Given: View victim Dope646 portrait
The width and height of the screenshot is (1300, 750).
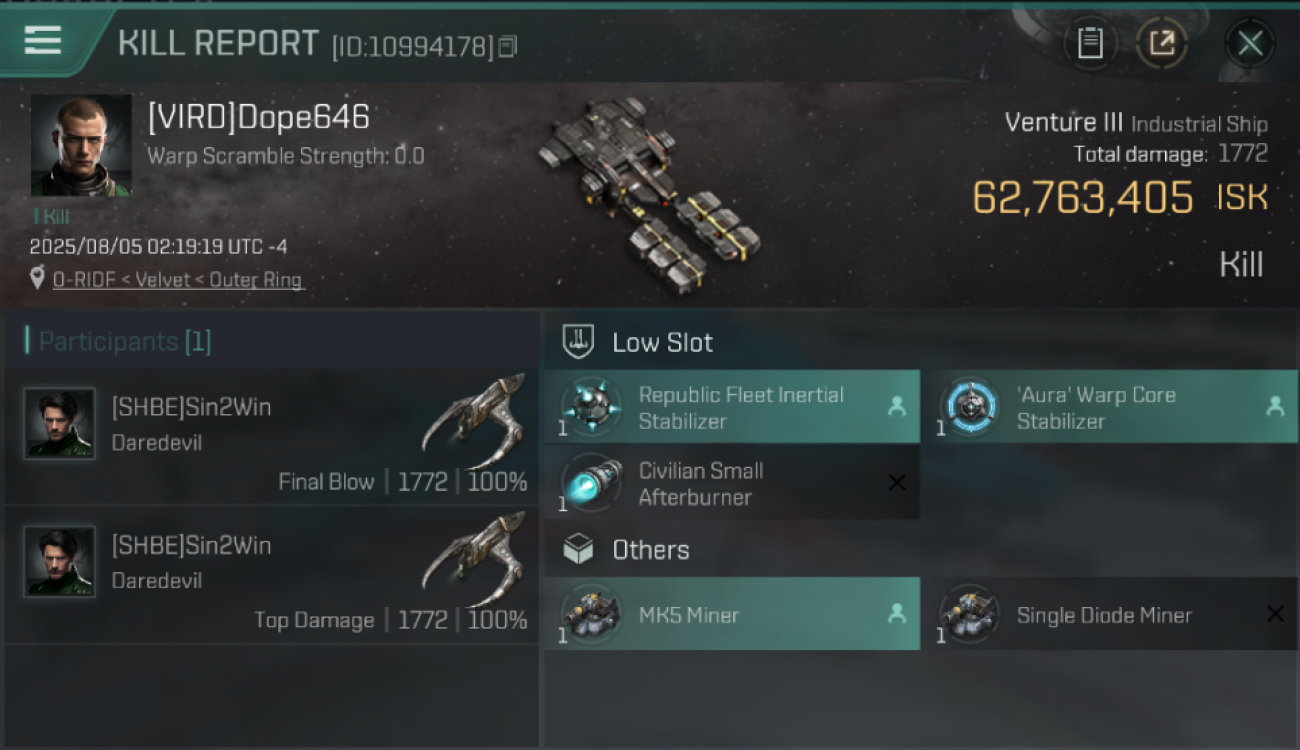Looking at the screenshot, I should [x=81, y=146].
